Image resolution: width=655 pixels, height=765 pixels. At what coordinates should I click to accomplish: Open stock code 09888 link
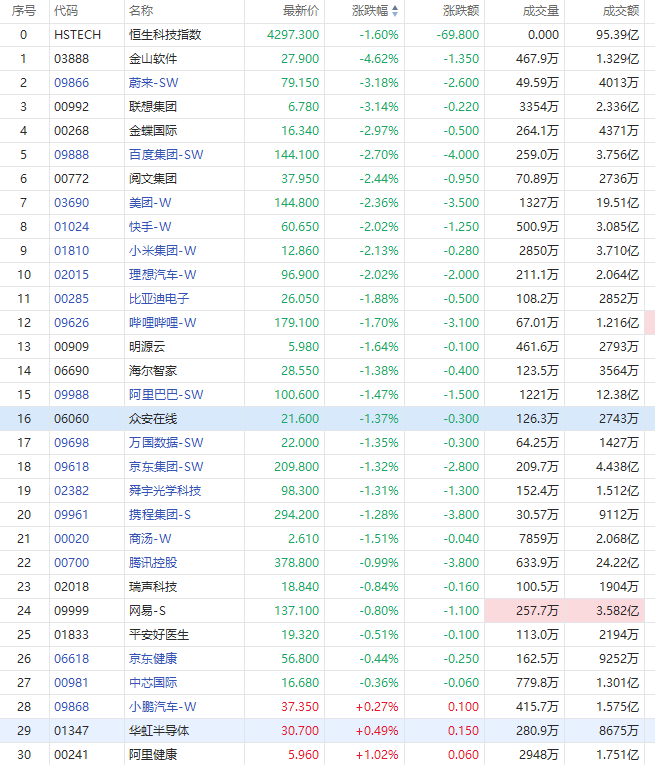point(72,155)
